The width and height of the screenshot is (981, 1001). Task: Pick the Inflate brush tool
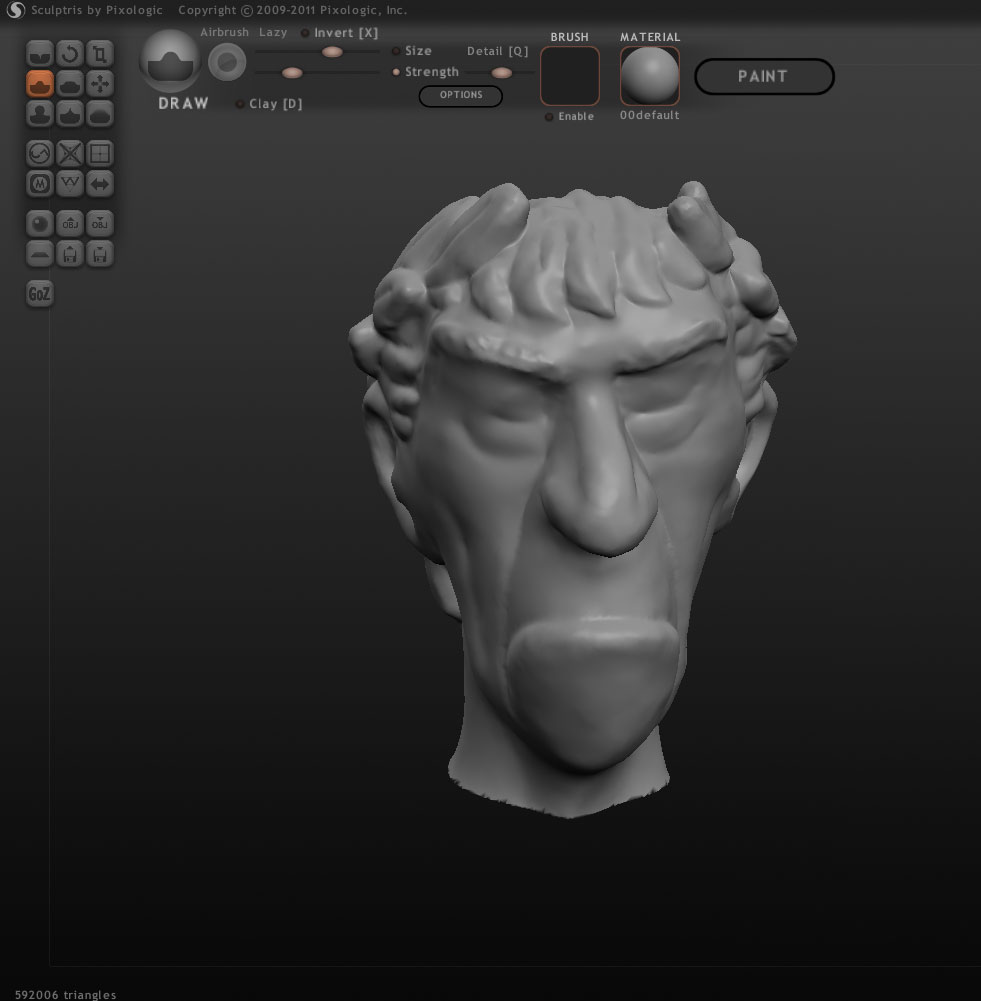40,114
